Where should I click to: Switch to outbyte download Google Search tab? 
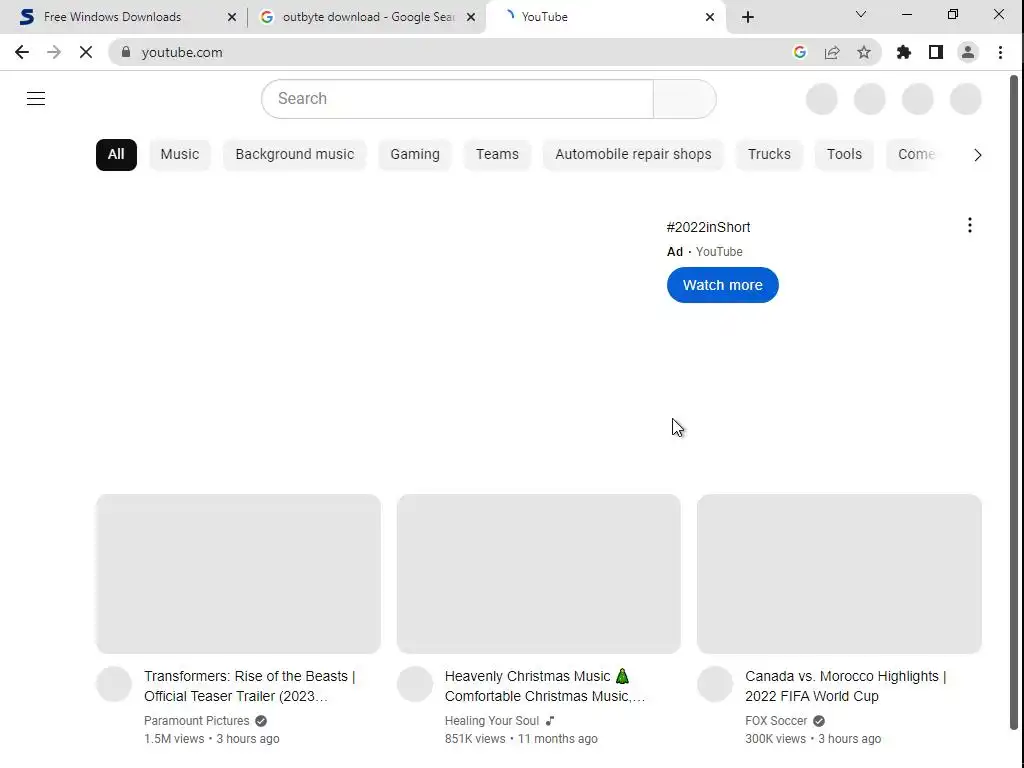[x=368, y=17]
